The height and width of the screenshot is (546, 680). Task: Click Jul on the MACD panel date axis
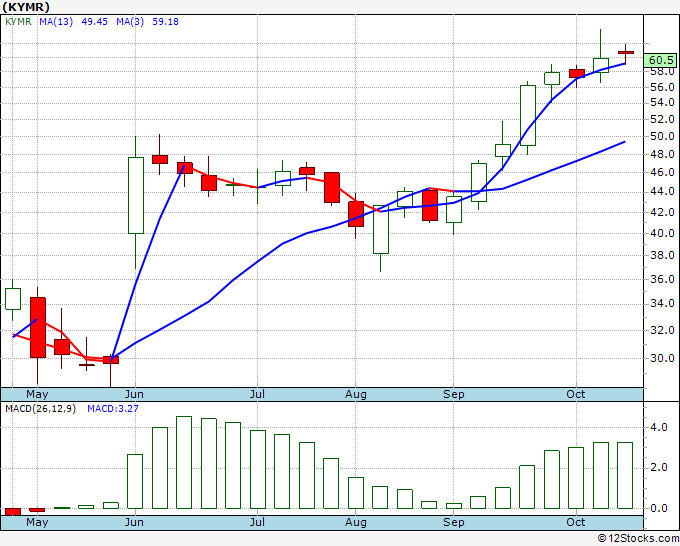tap(257, 522)
